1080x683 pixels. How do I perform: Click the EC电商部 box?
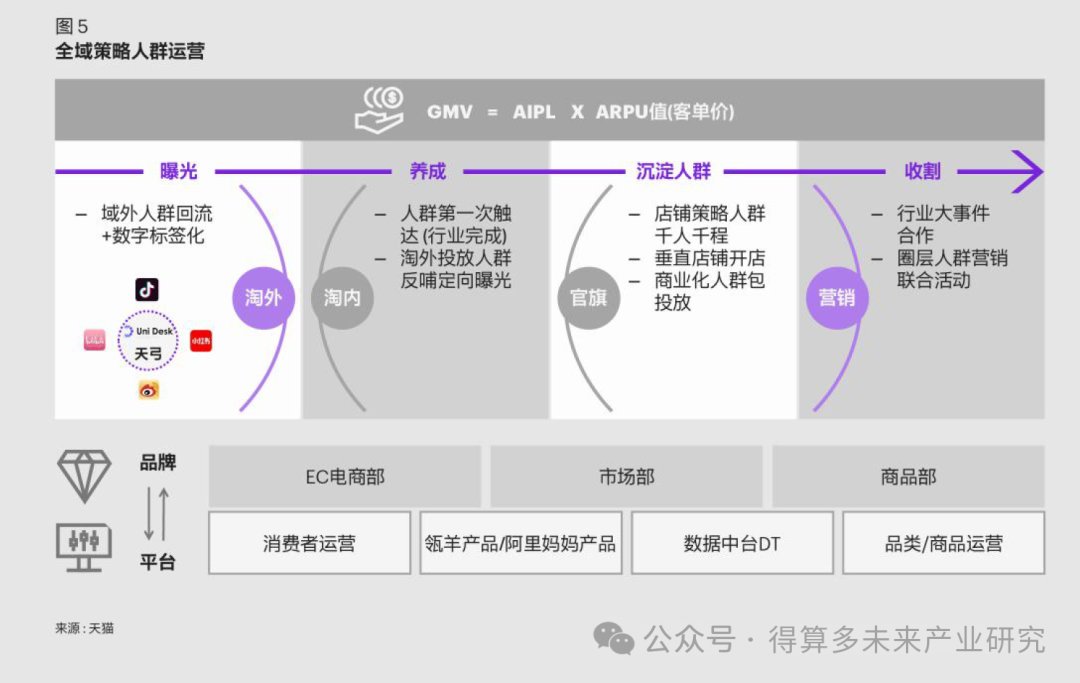(x=343, y=477)
